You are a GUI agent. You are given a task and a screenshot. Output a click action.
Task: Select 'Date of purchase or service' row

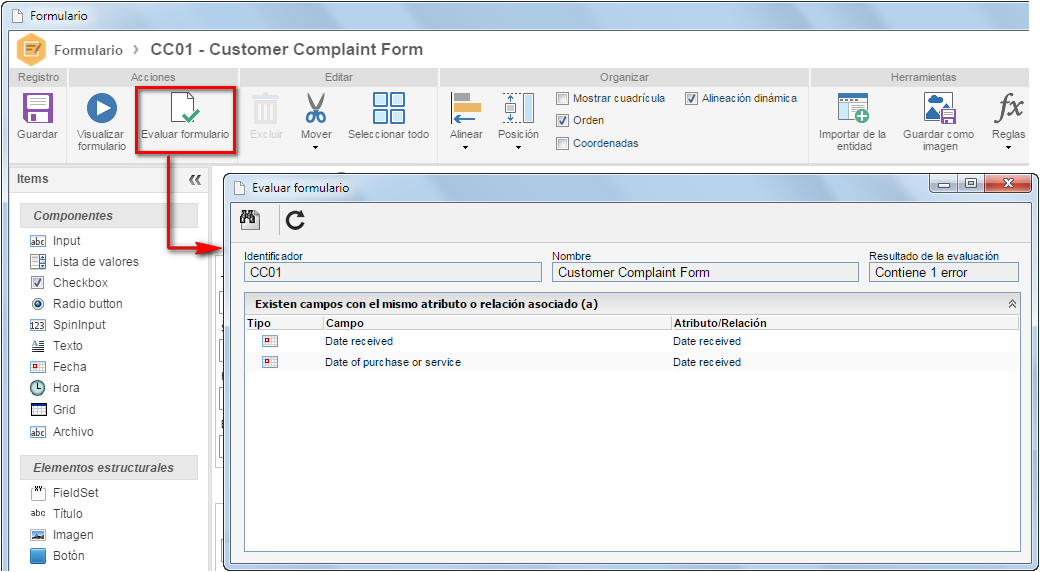coord(393,362)
